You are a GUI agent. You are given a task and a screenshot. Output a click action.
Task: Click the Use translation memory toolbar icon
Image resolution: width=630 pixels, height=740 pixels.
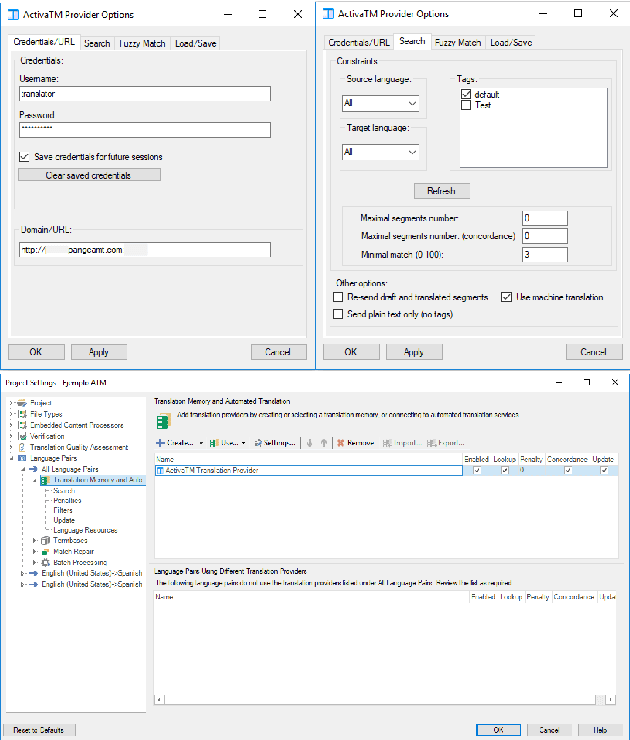[x=214, y=443]
